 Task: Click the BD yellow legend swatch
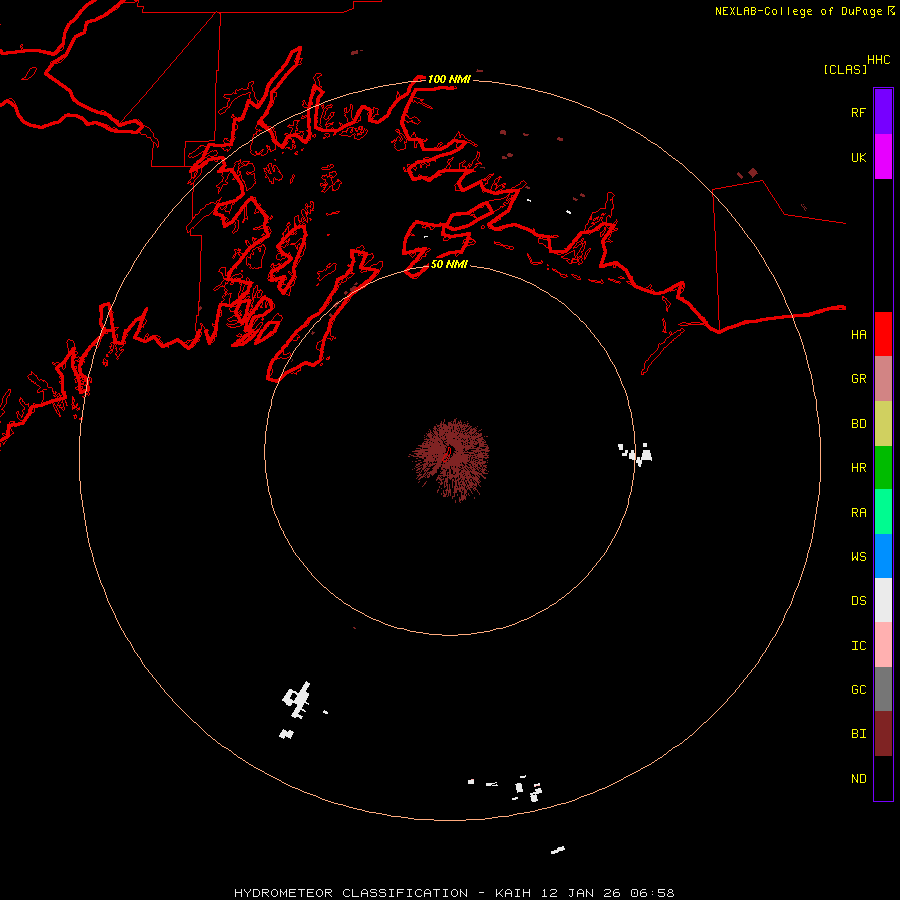[x=883, y=424]
